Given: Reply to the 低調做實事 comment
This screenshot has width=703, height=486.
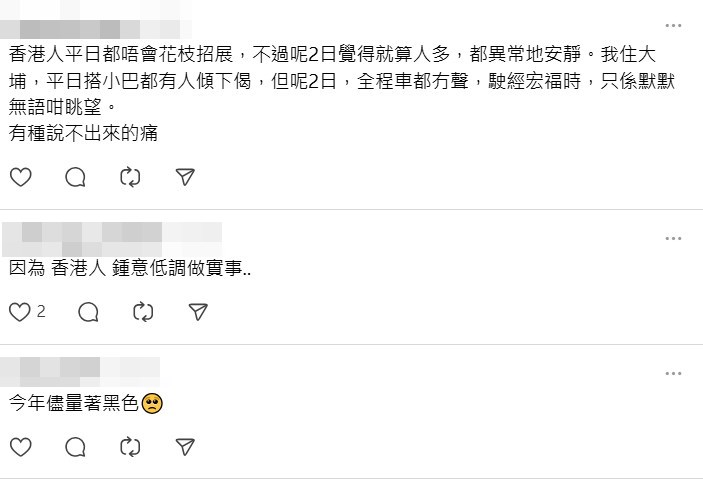Looking at the screenshot, I should pos(88,312).
